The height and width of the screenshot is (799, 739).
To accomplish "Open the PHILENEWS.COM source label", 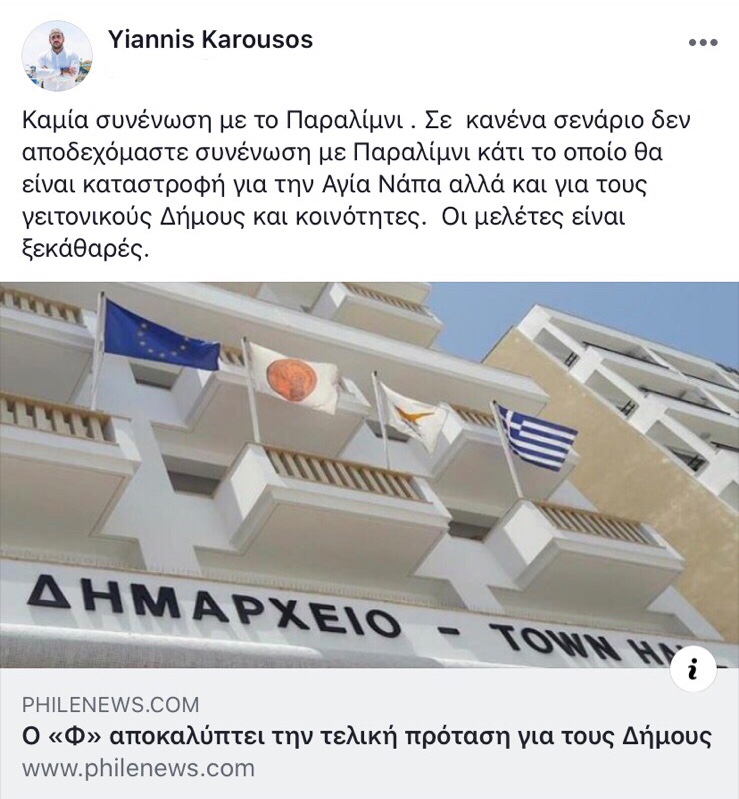I will (111, 705).
